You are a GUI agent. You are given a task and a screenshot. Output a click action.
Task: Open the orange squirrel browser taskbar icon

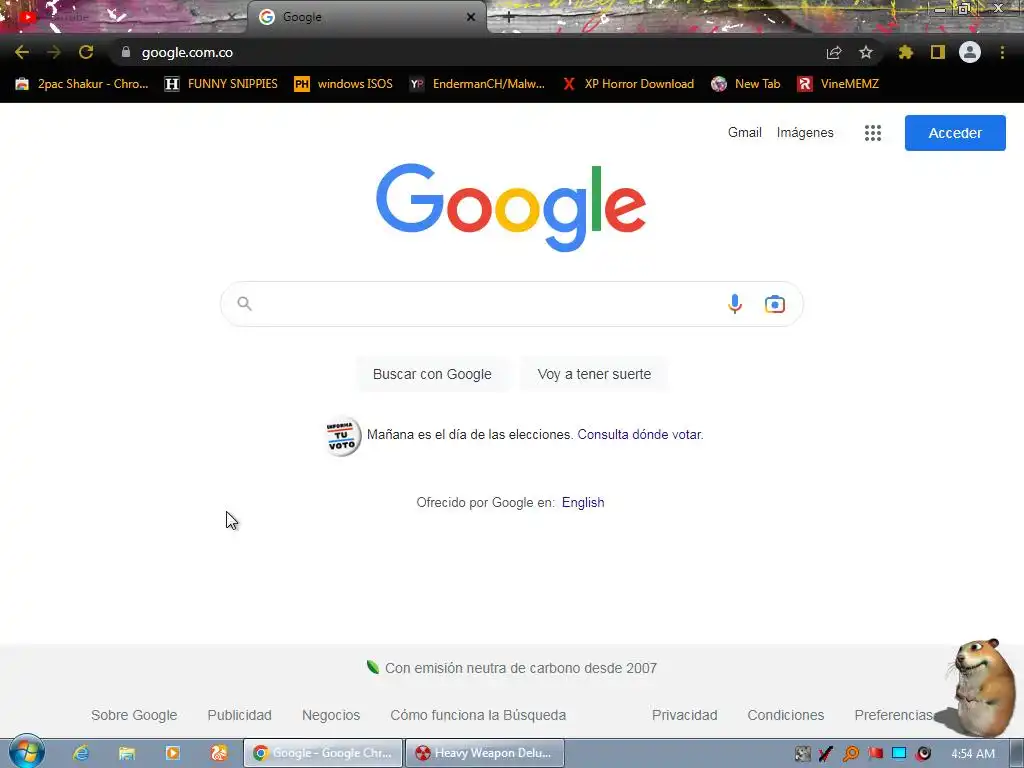(219, 753)
